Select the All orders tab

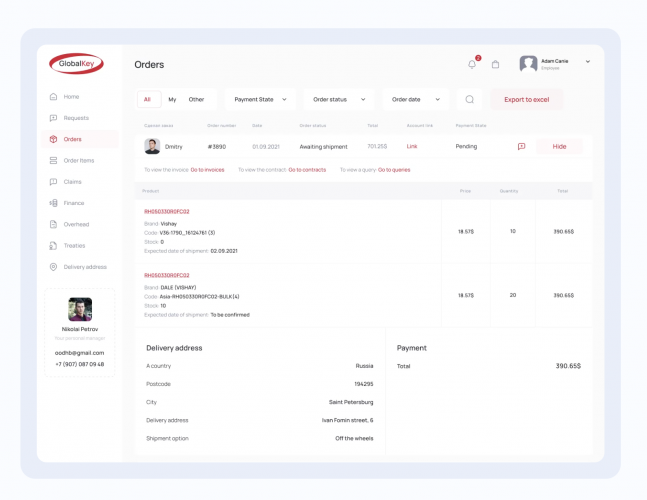pyautogui.click(x=149, y=99)
